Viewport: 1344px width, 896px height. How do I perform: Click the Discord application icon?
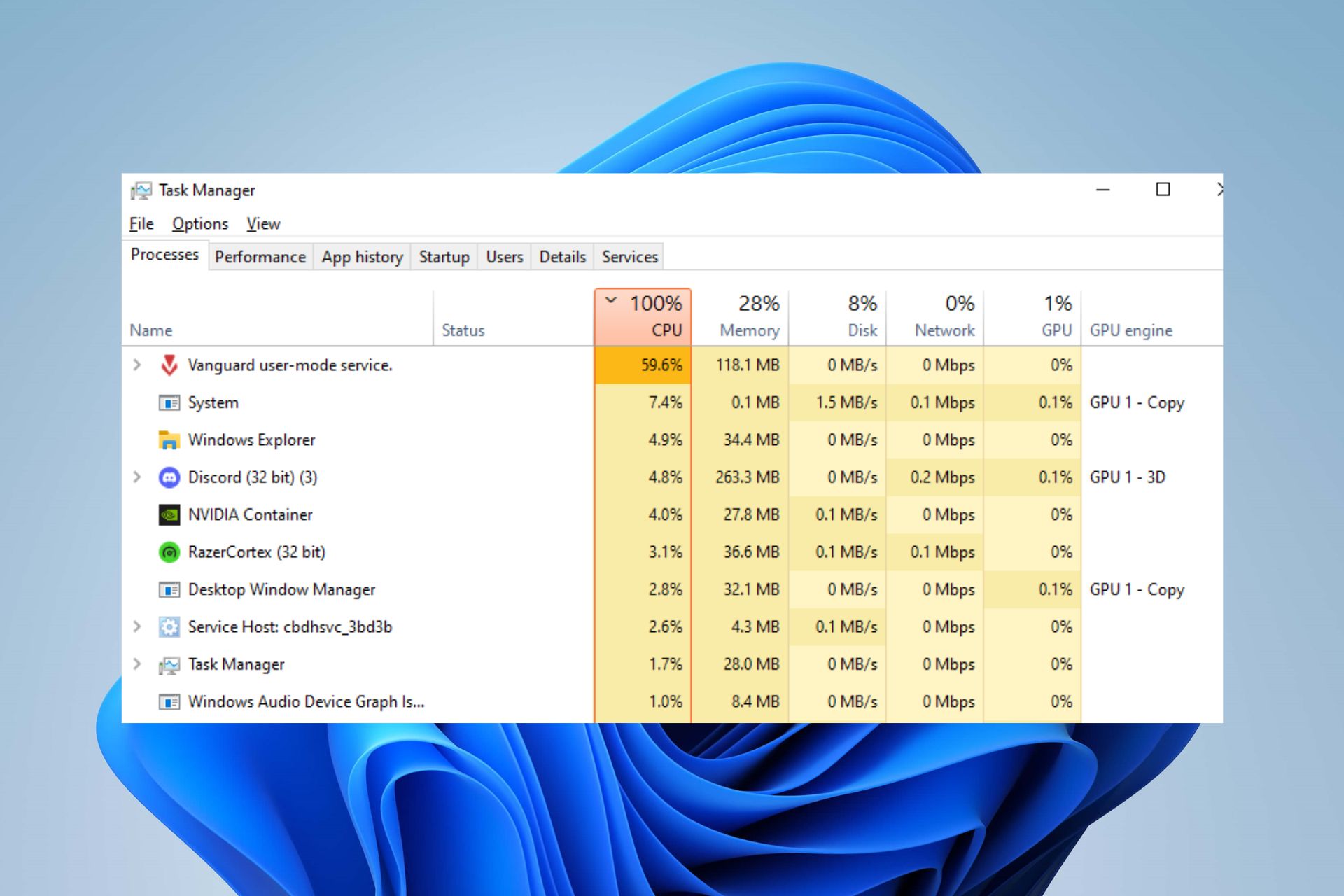(167, 477)
